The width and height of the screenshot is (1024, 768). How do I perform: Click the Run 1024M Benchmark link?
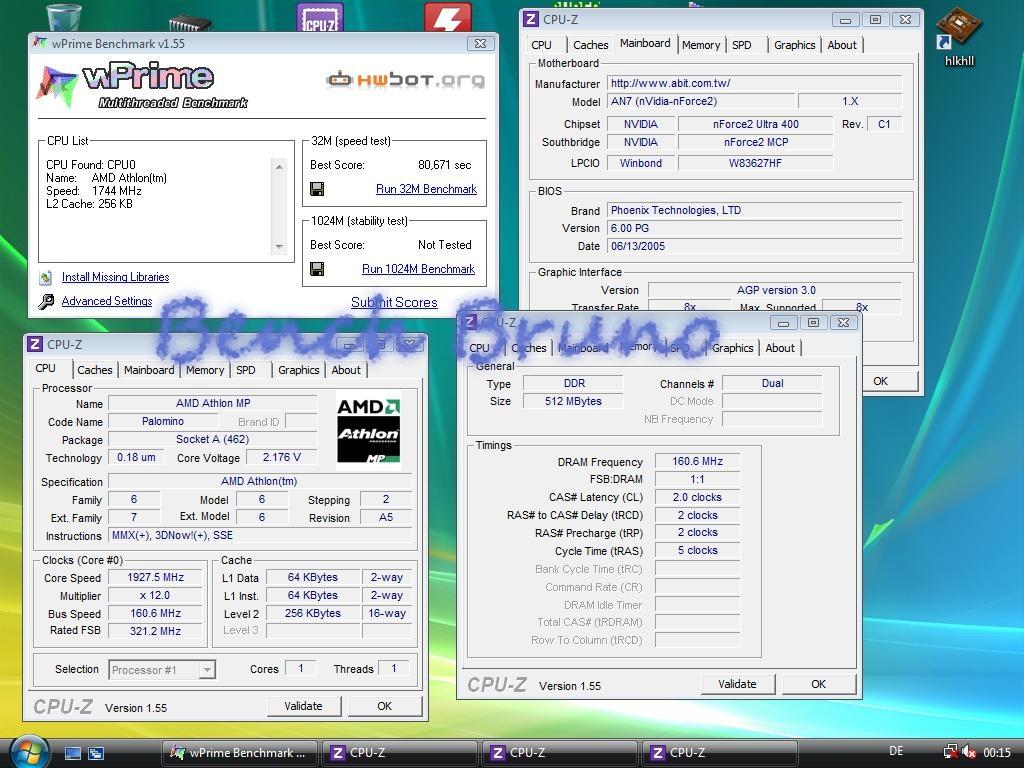419,269
